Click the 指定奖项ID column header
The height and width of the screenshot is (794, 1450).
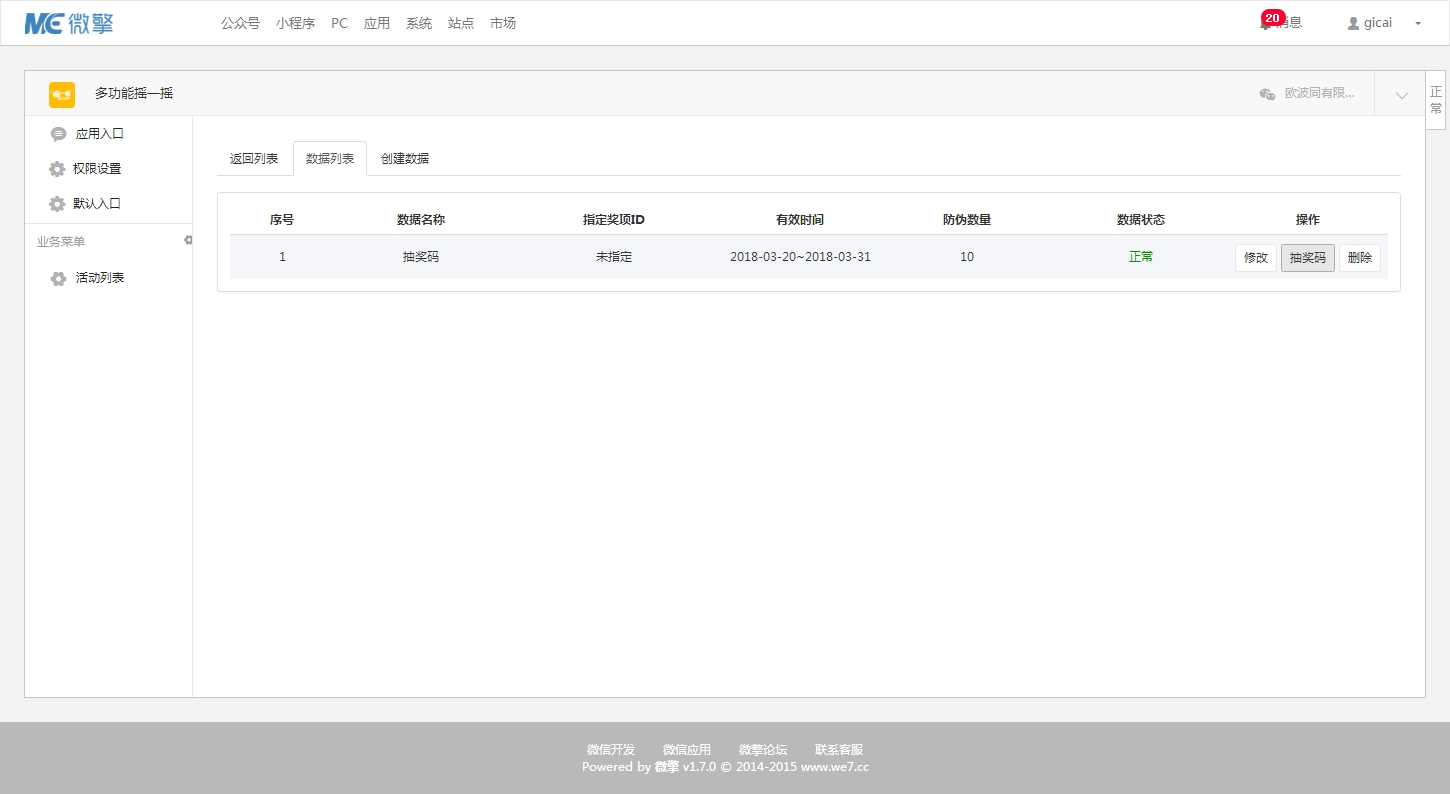tap(614, 220)
